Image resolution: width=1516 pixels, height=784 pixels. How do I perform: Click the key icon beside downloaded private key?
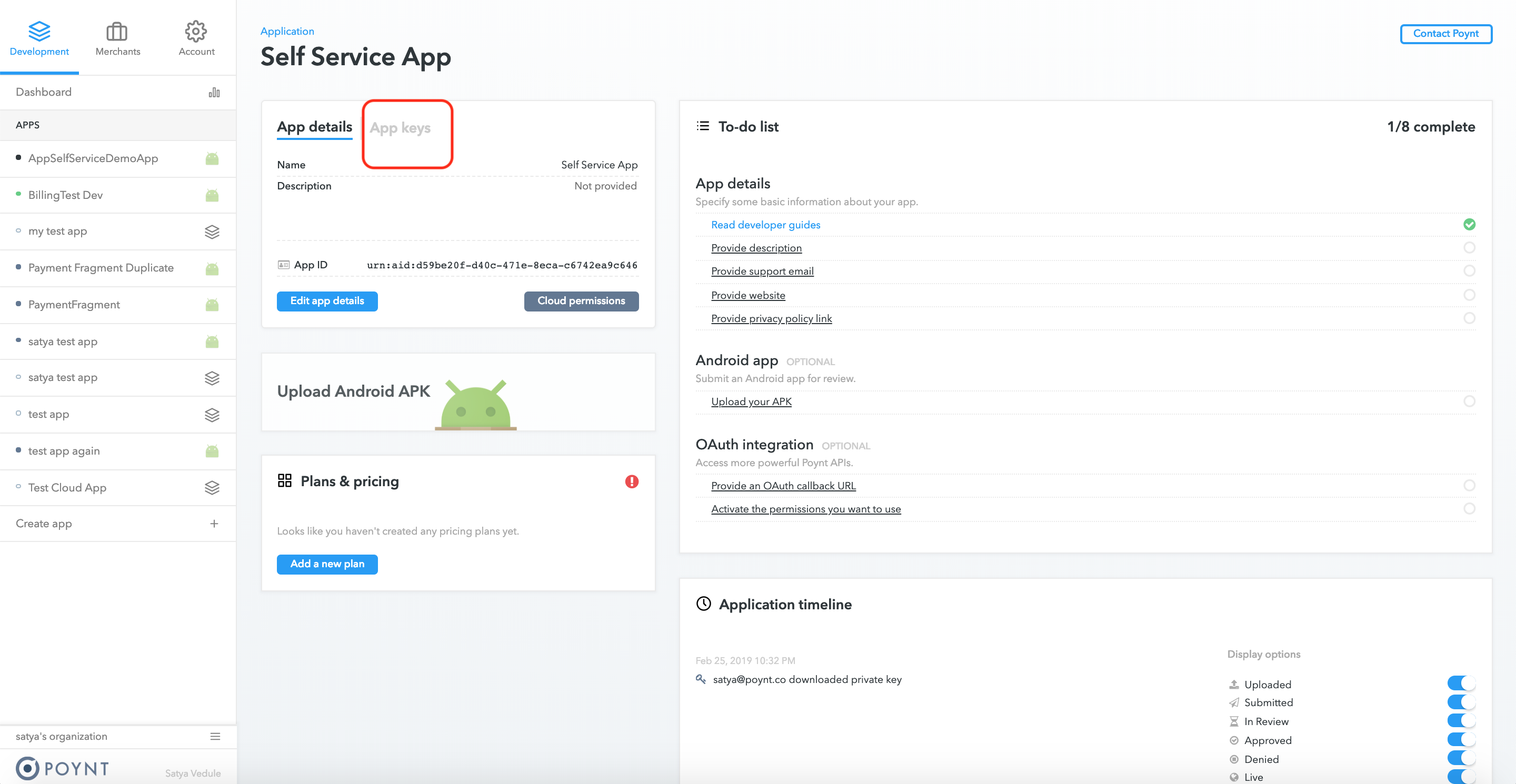click(700, 679)
